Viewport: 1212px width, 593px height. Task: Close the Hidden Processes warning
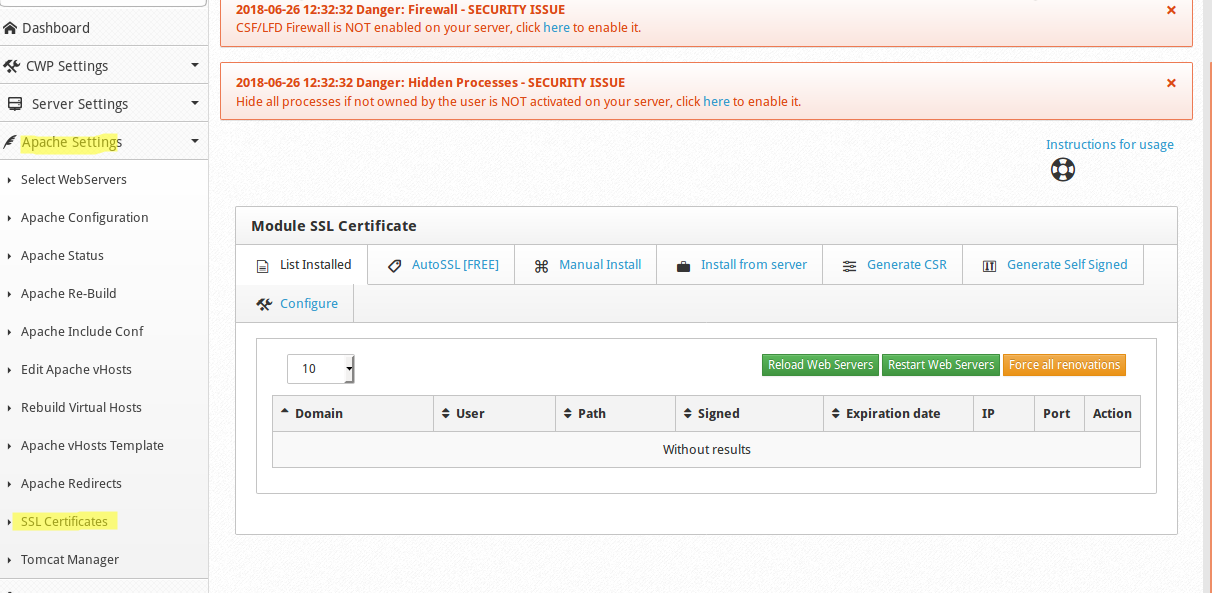click(x=1171, y=83)
